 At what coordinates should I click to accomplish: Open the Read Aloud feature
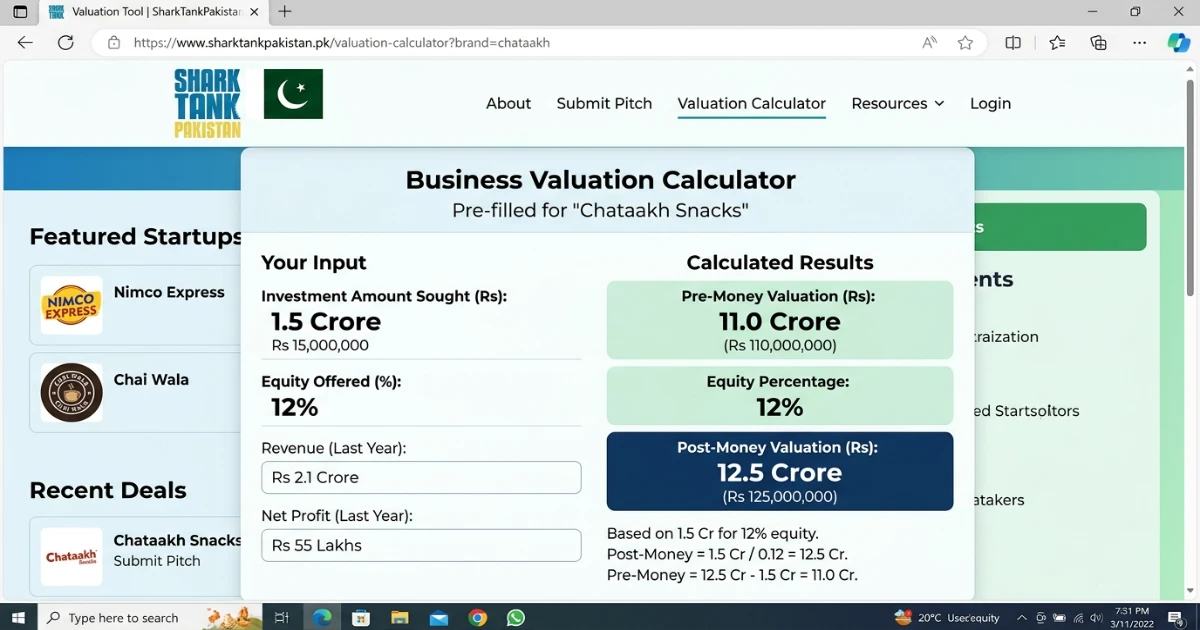930,43
